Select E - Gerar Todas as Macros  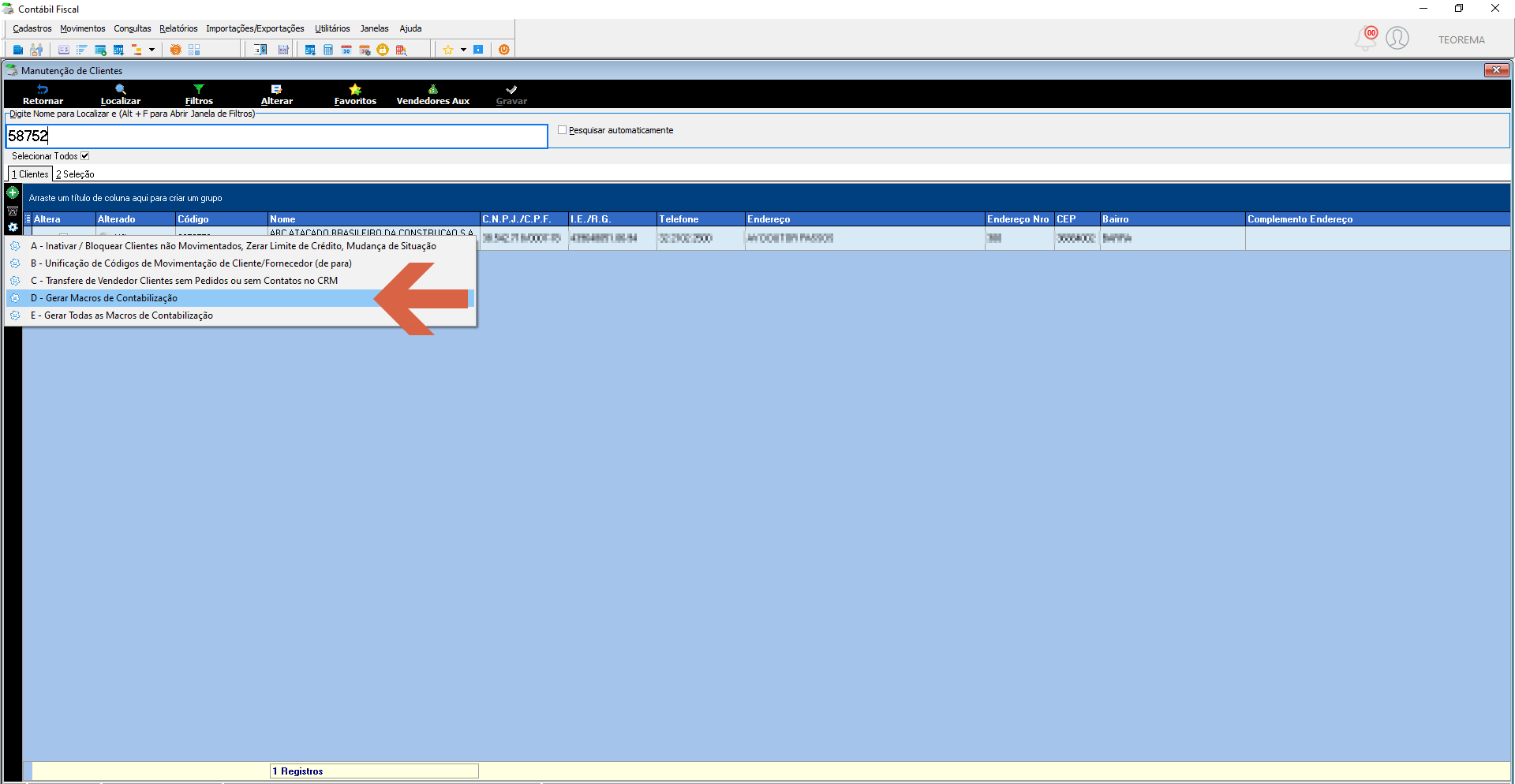pyautogui.click(x=241, y=315)
